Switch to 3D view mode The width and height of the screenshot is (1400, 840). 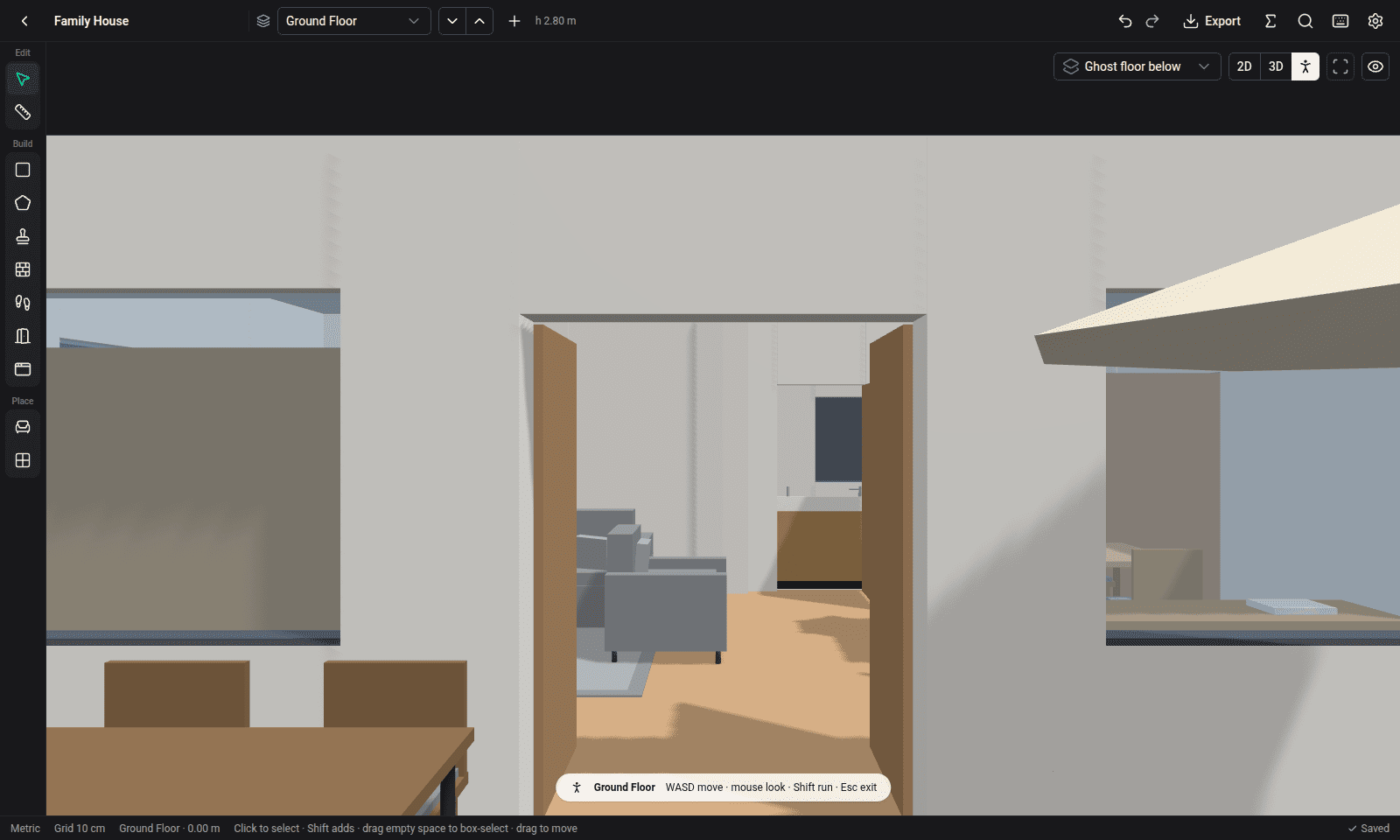click(x=1276, y=66)
